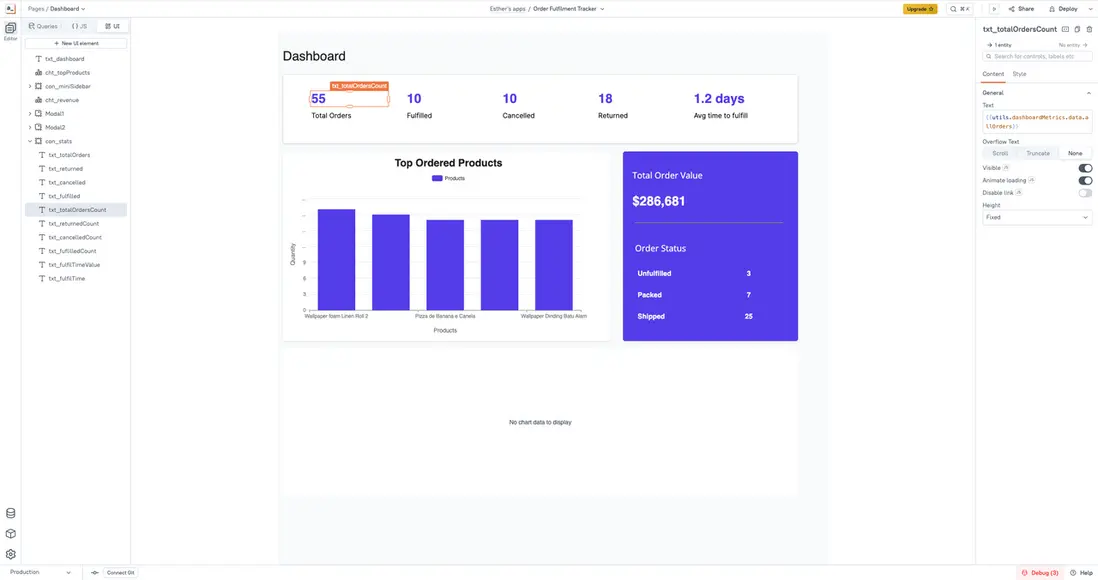Switch to the Style tab in the inspector
The height and width of the screenshot is (580, 1098).
pos(1019,73)
